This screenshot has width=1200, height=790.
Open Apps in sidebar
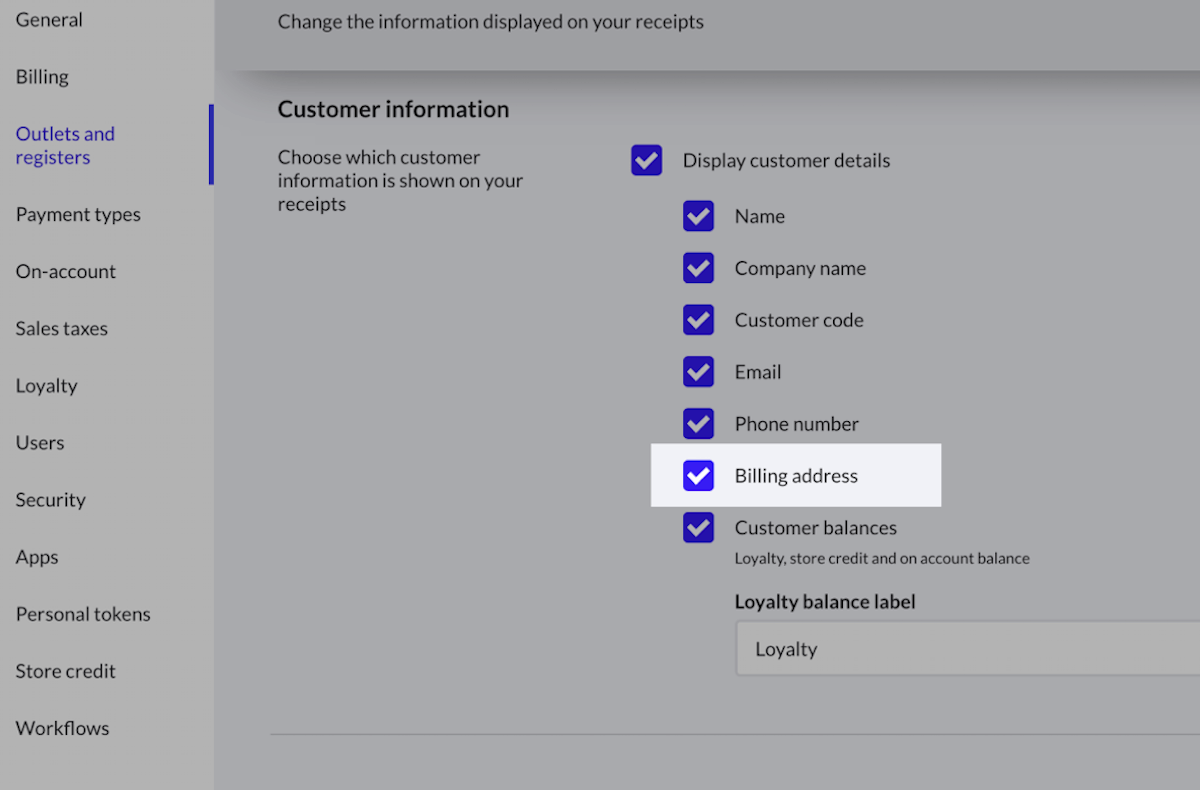tap(37, 557)
